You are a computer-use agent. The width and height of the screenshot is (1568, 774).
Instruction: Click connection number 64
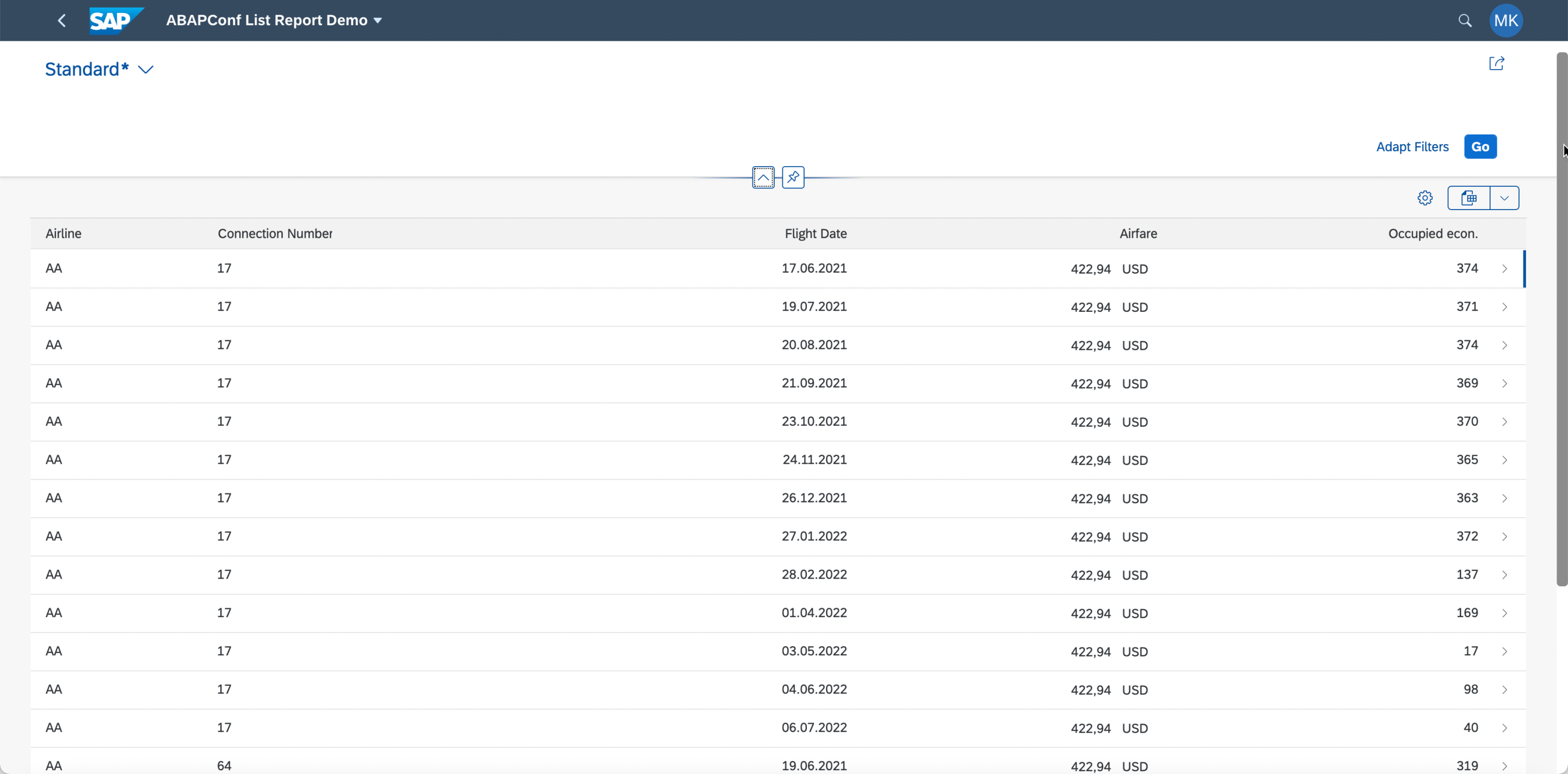(x=224, y=766)
